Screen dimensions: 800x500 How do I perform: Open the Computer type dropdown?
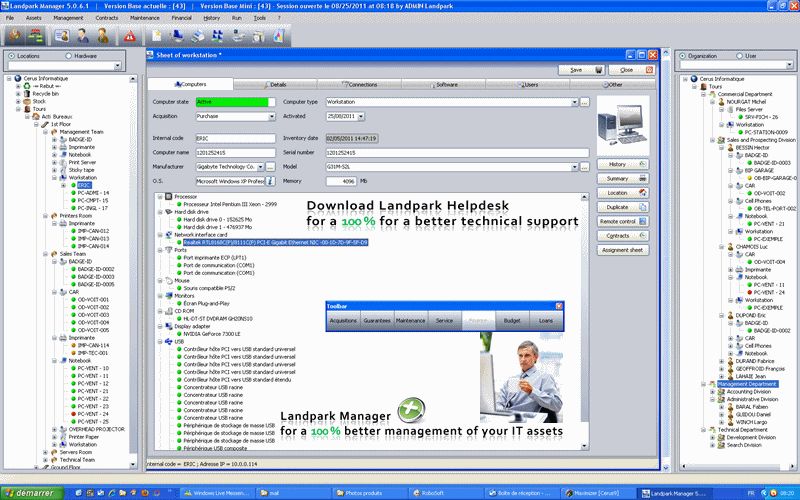click(574, 102)
